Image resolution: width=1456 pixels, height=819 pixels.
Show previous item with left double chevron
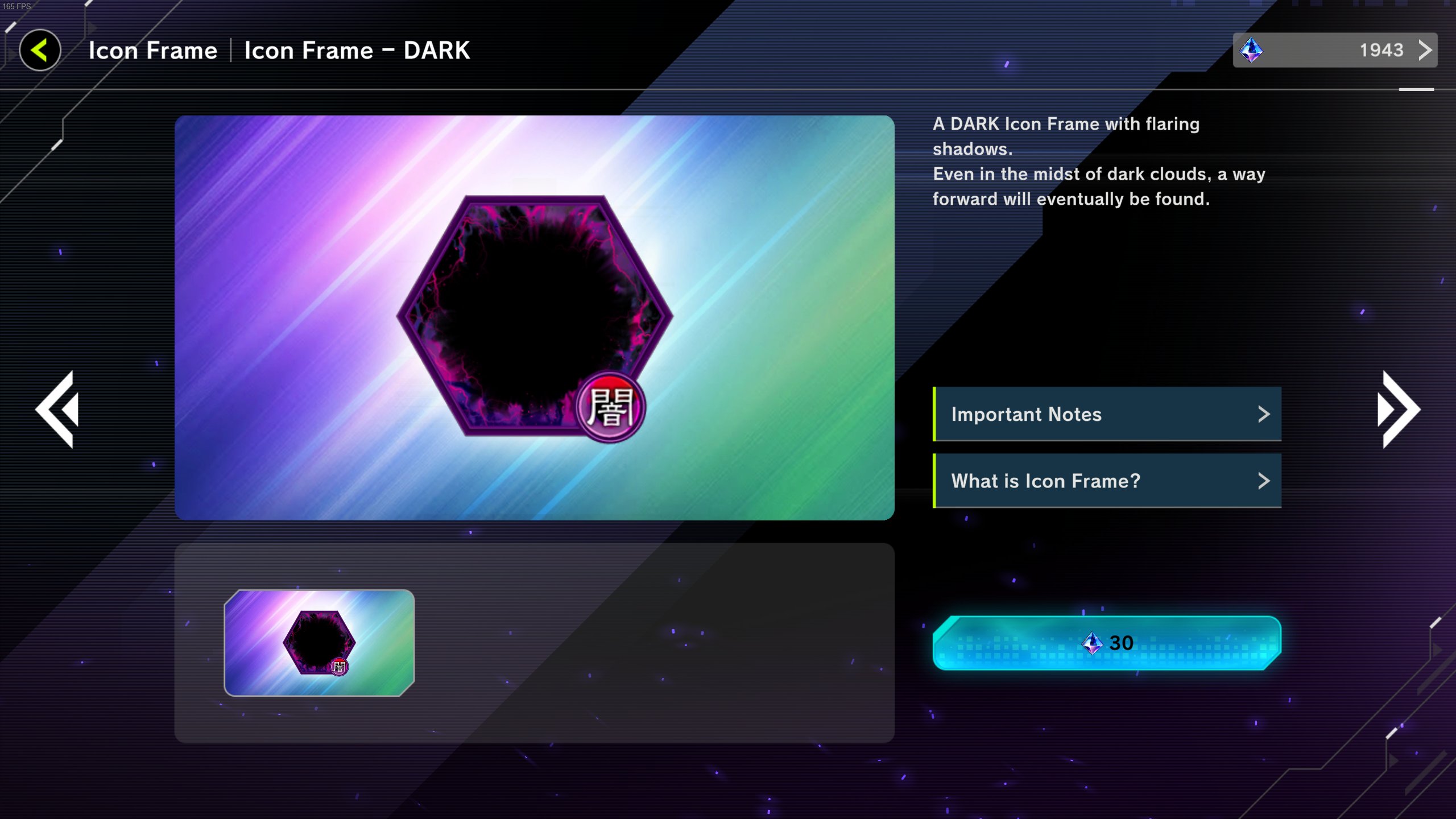click(57, 409)
